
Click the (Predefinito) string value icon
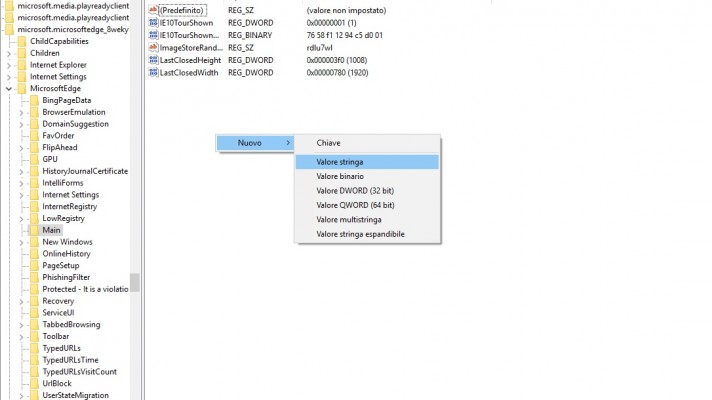pos(153,10)
